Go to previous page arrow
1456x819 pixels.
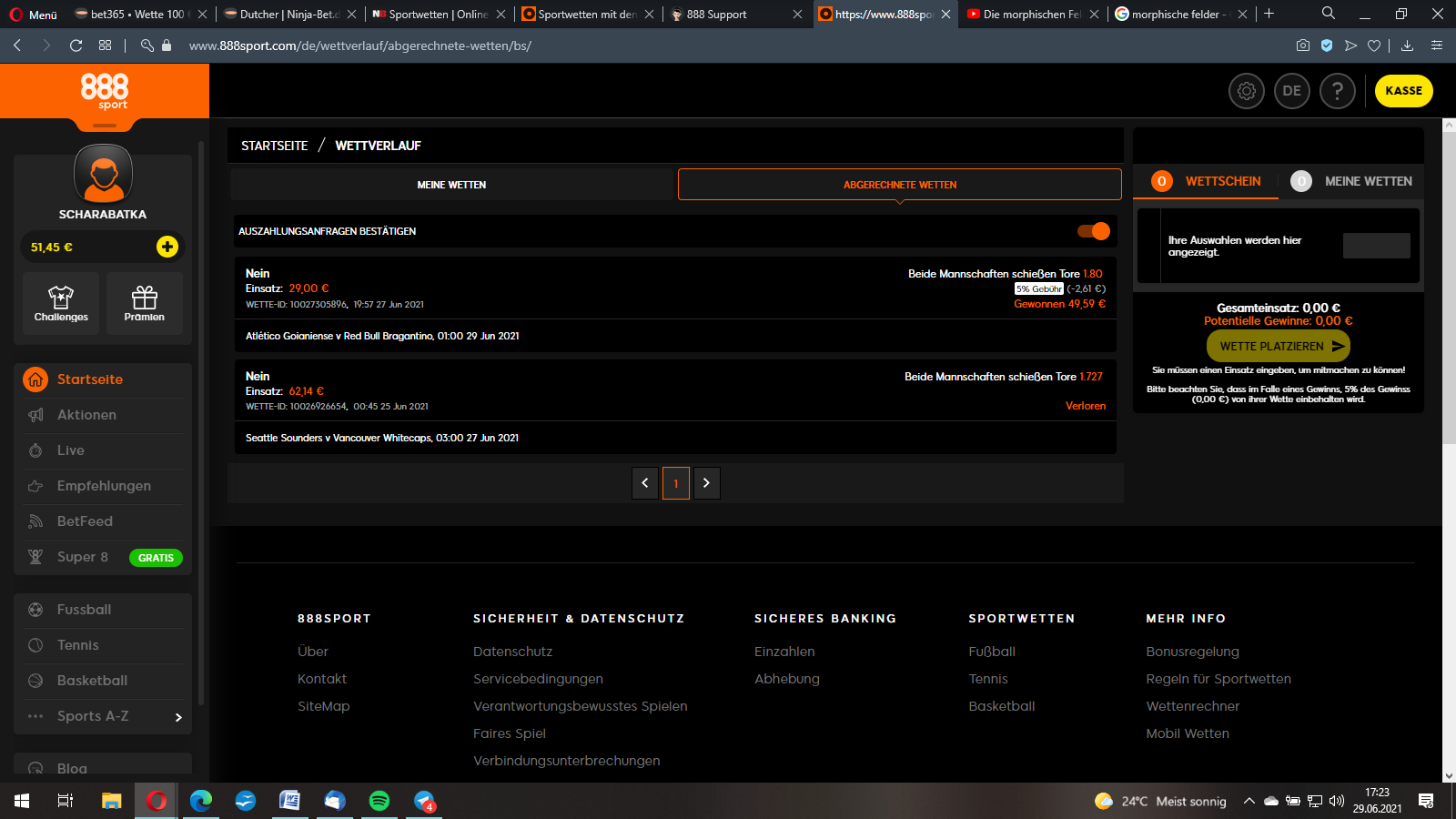[645, 483]
